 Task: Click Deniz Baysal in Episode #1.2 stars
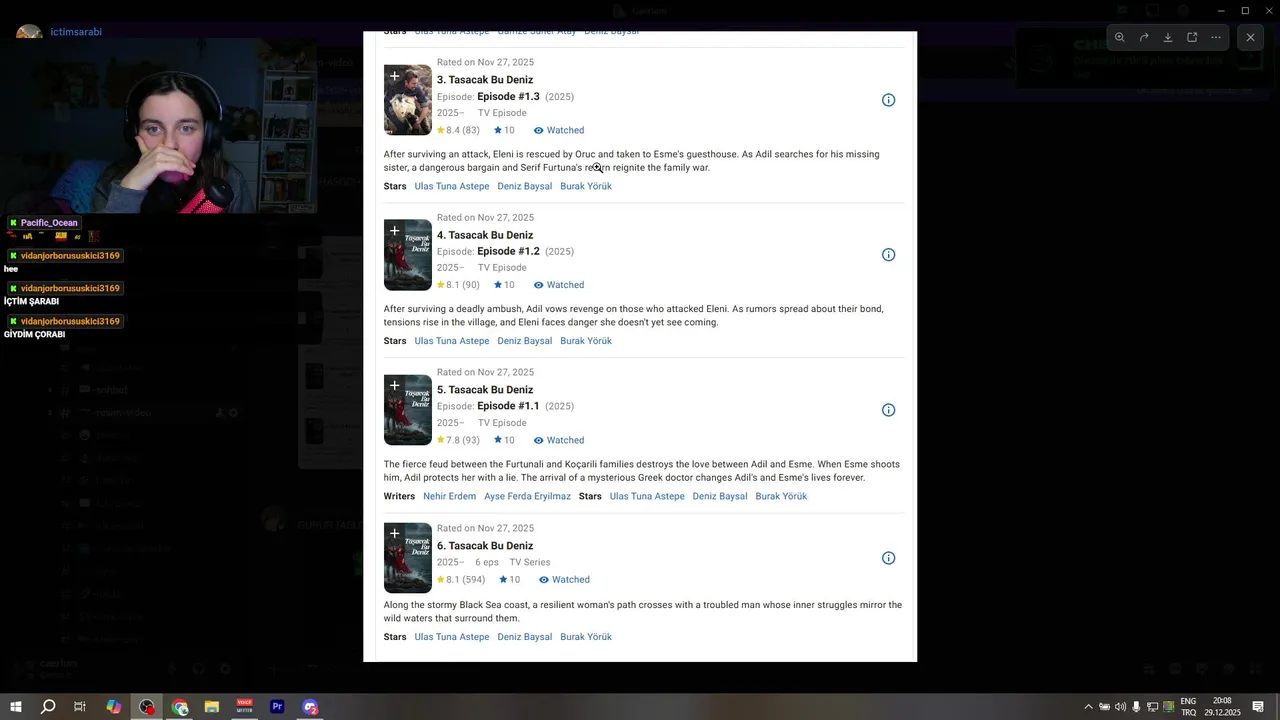[x=525, y=341]
